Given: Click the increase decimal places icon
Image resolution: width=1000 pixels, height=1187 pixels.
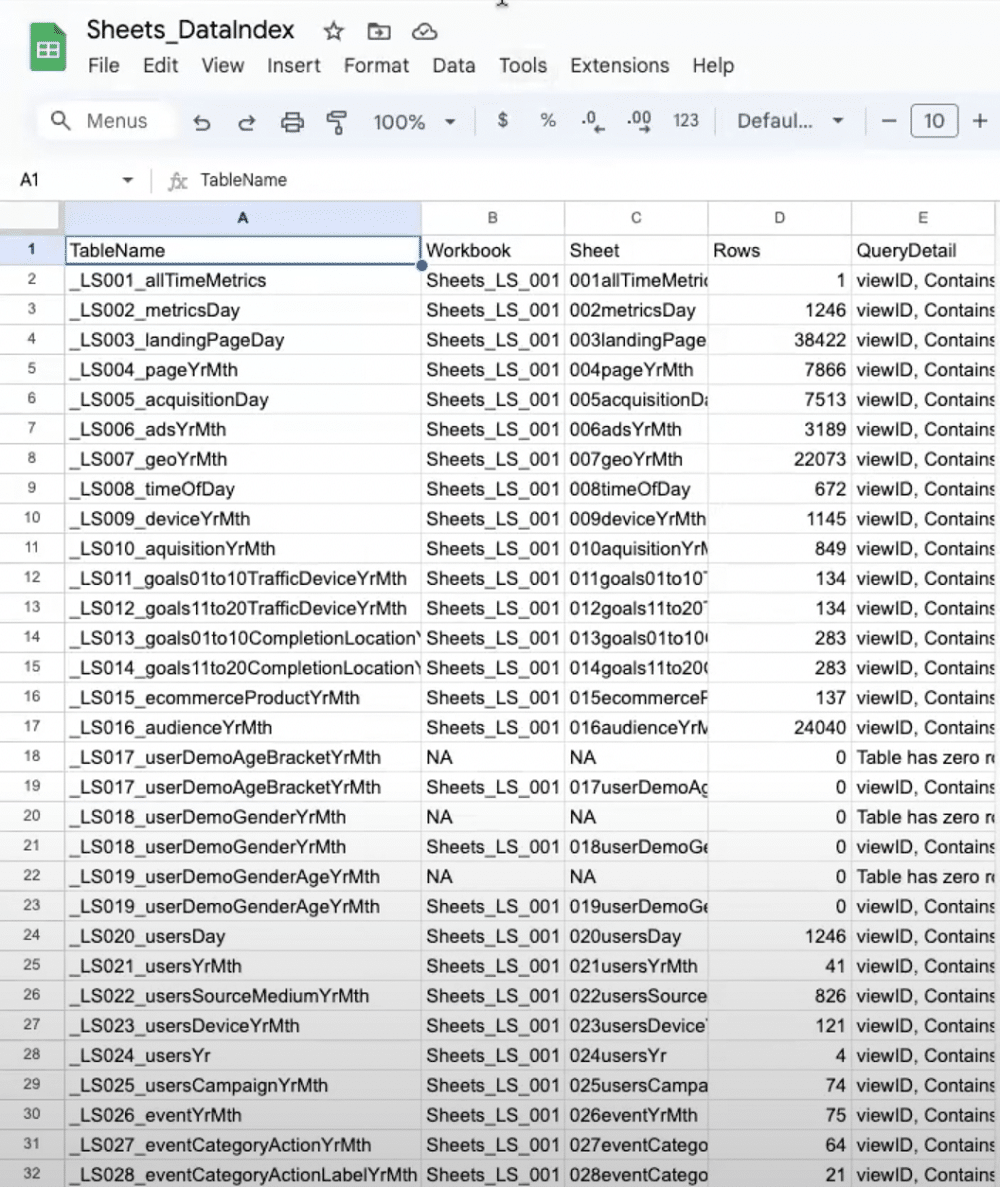Looking at the screenshot, I should point(638,121).
